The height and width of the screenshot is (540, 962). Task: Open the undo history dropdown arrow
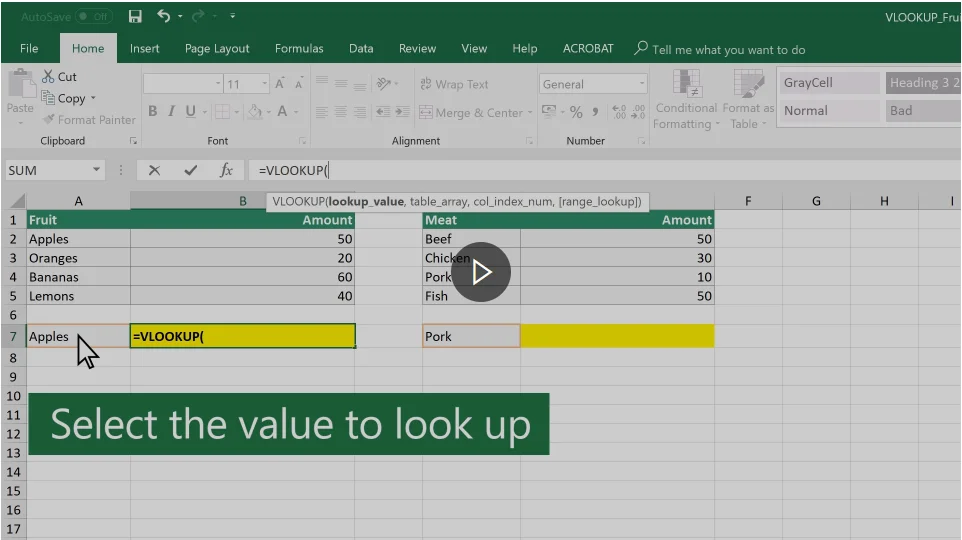[180, 16]
